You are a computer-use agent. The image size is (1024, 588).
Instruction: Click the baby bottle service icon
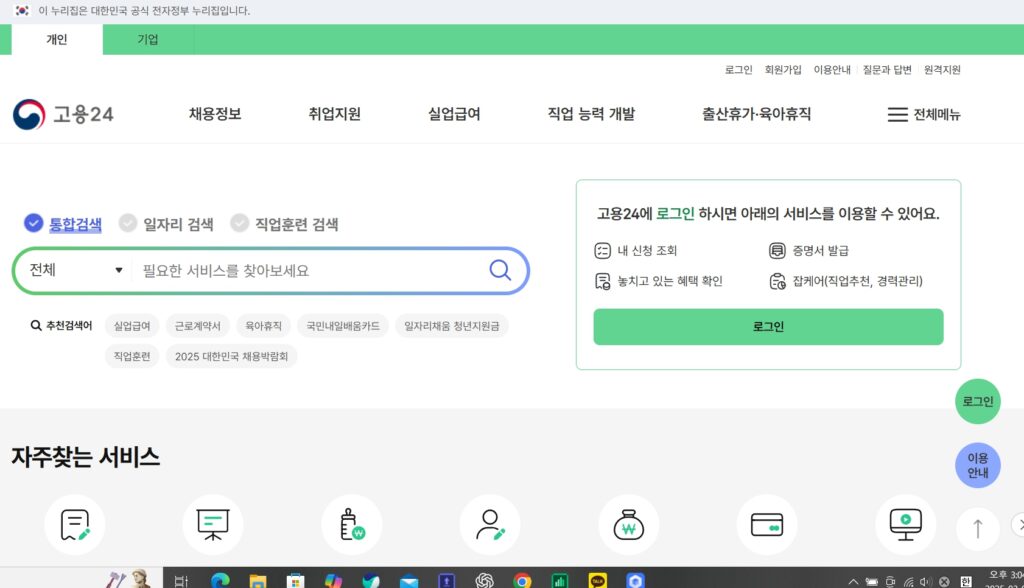(351, 525)
